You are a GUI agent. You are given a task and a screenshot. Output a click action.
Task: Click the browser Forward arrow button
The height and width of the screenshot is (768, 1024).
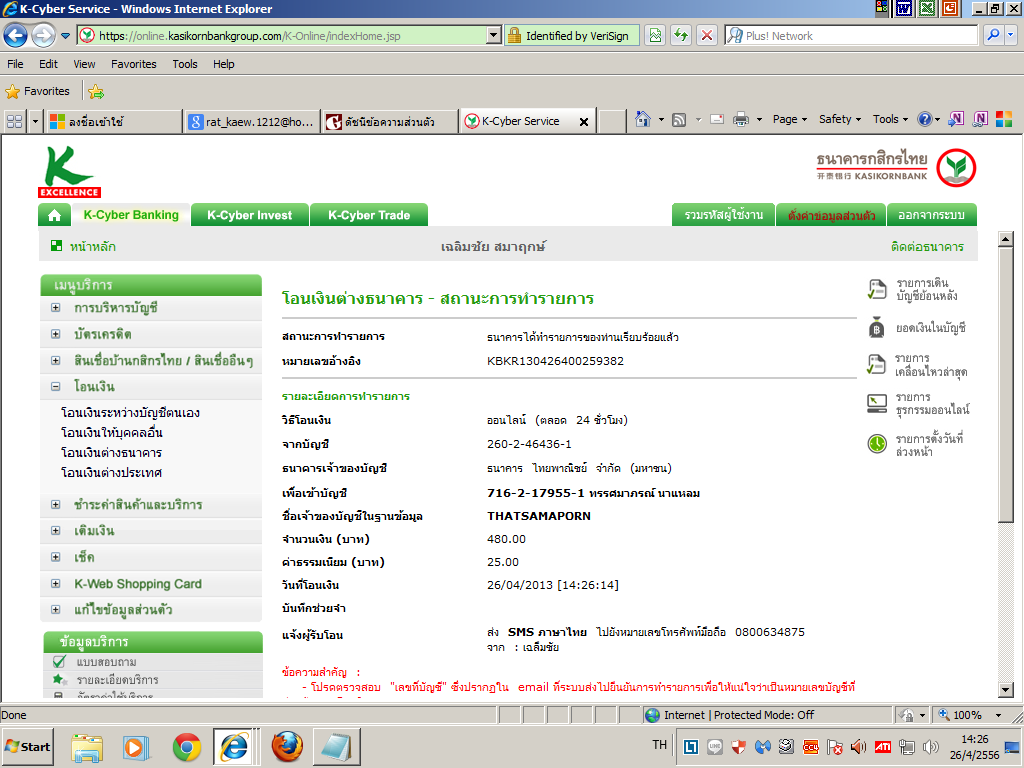[43, 35]
